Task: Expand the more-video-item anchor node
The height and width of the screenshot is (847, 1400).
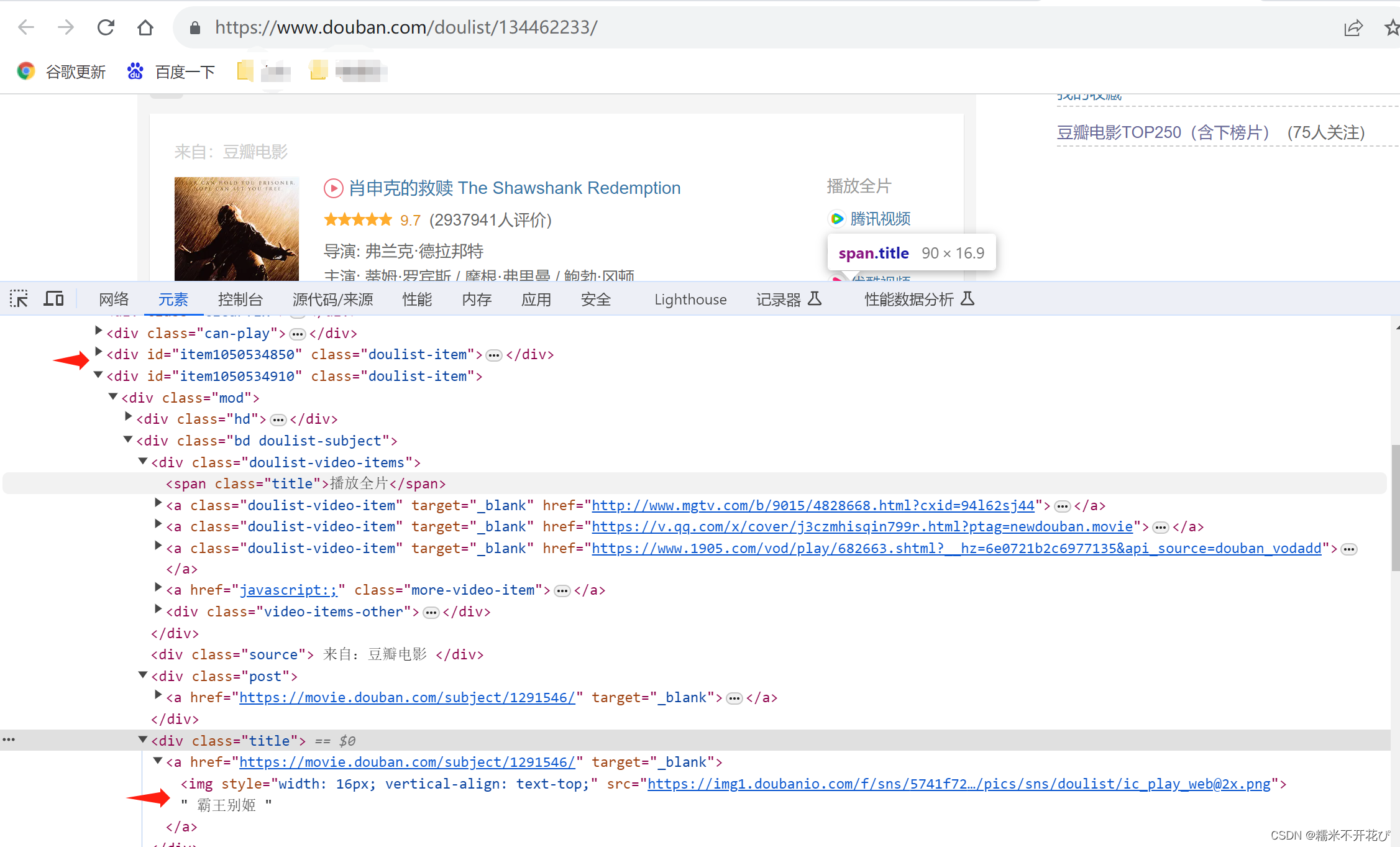Action: click(x=158, y=588)
